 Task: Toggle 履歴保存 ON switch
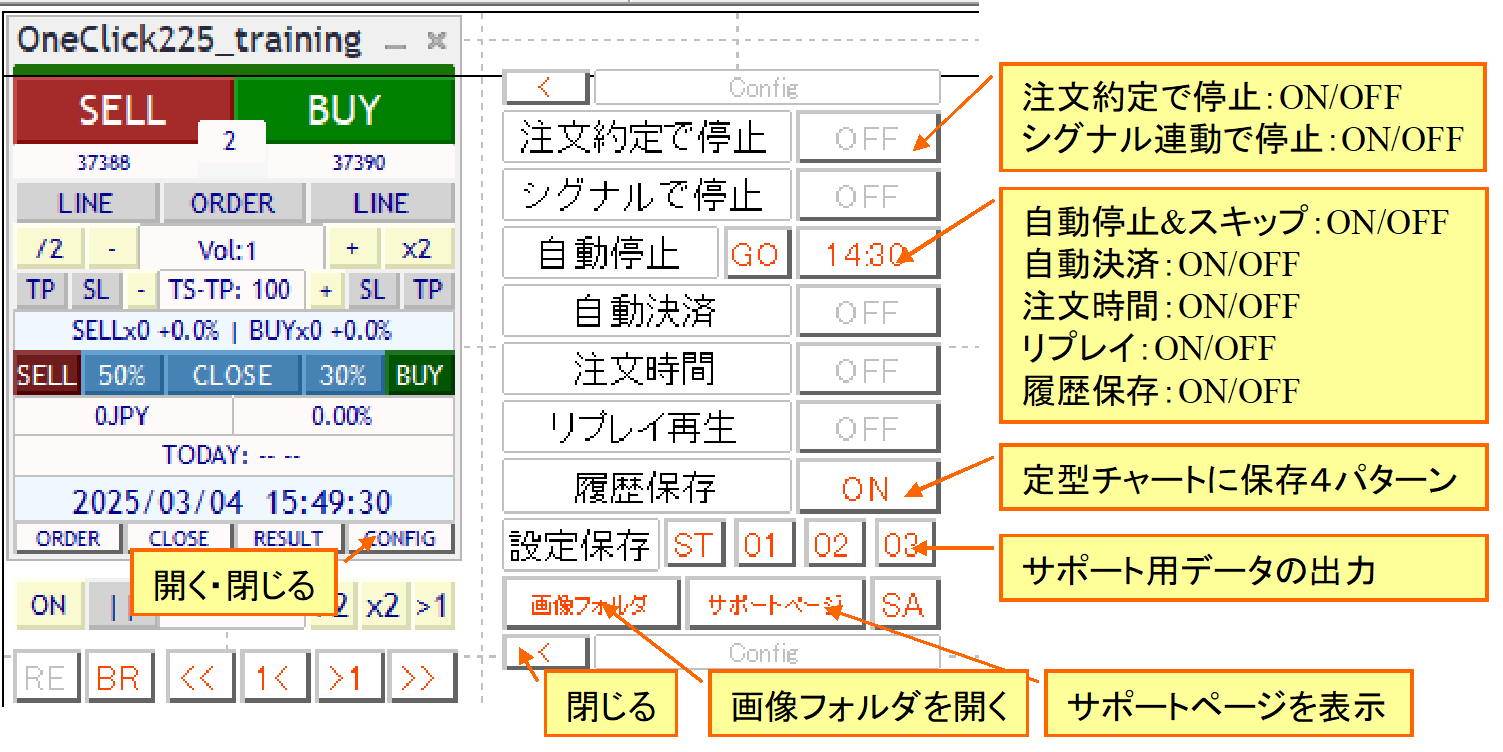(867, 488)
